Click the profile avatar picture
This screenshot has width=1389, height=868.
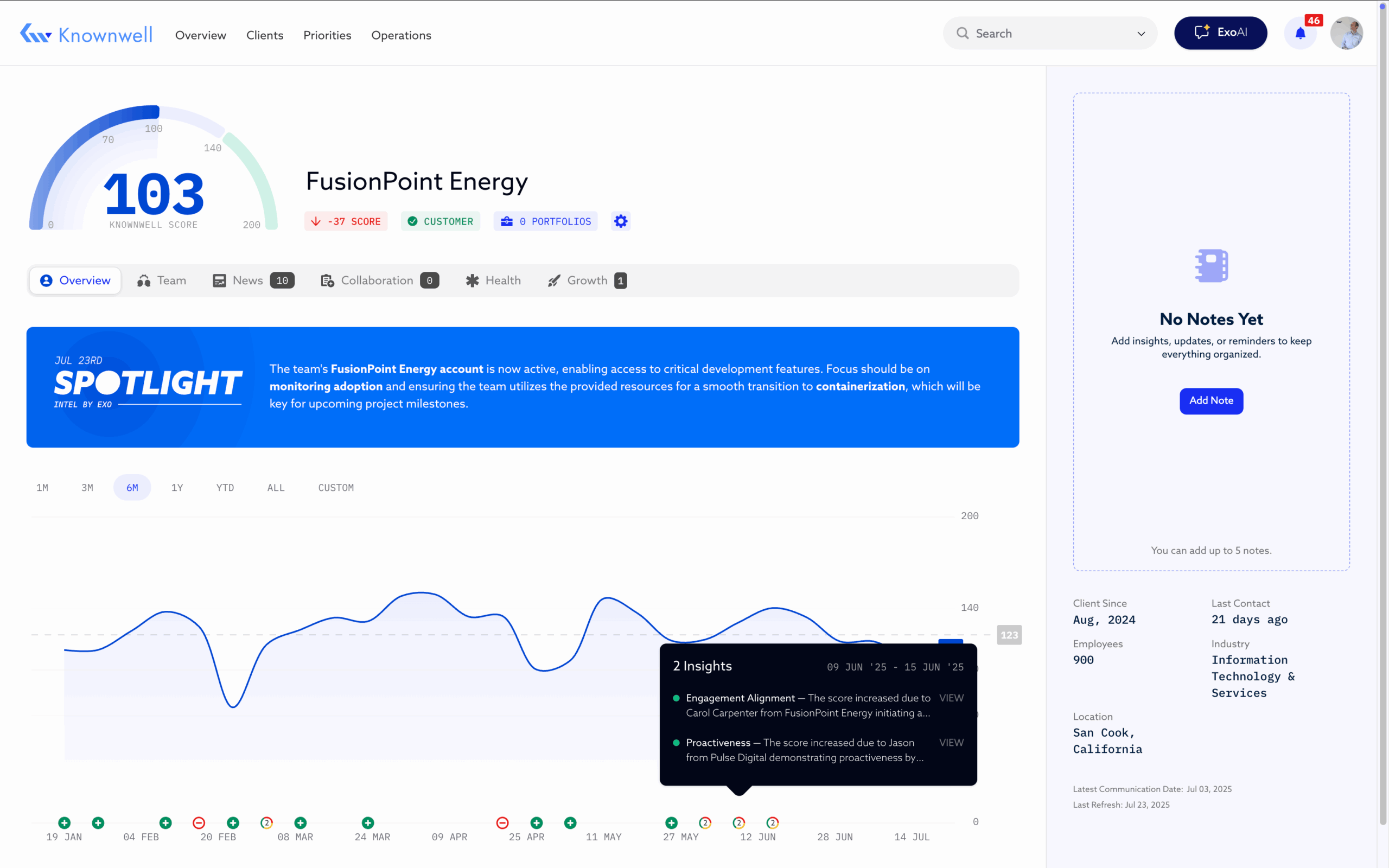(x=1348, y=33)
